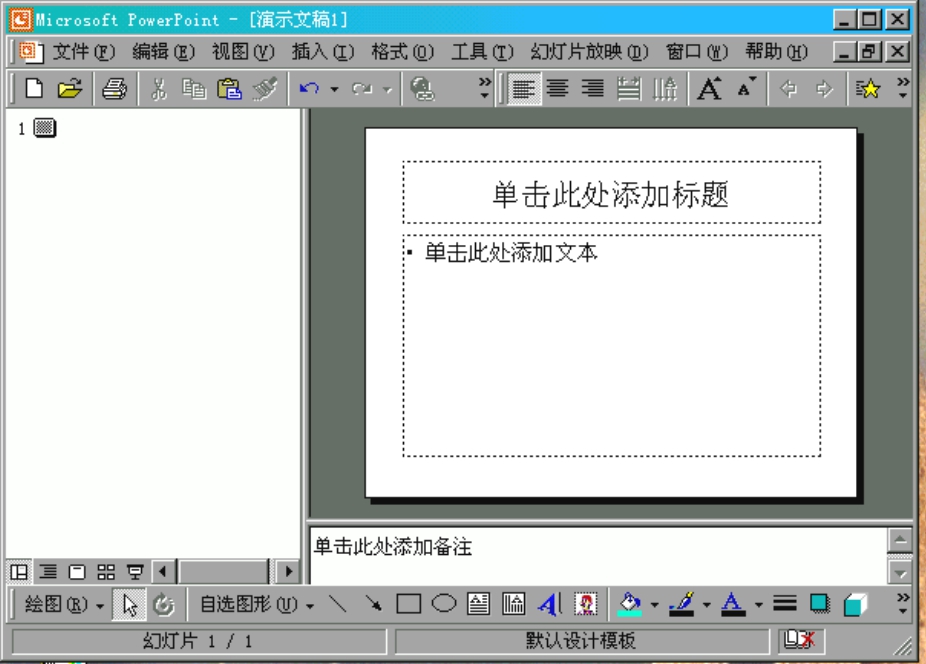This screenshot has width=926, height=664.
Task: Apply Line Color brush swatch
Action: point(682,604)
